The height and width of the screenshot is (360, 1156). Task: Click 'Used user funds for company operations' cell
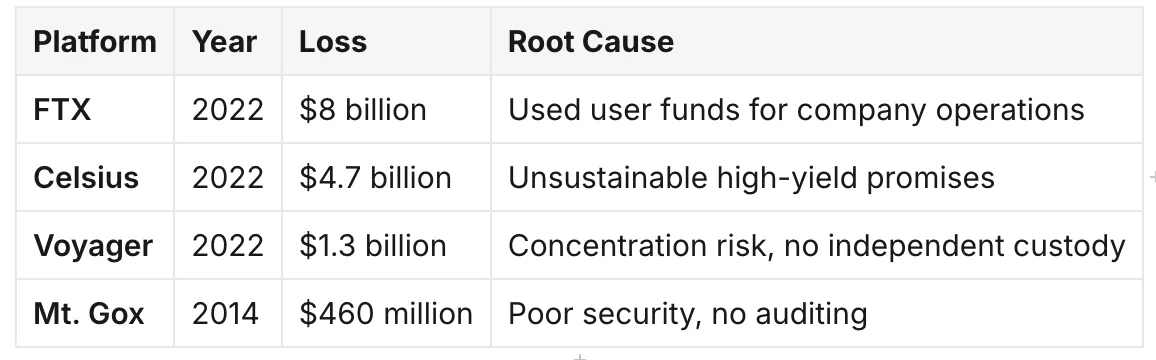(817, 110)
